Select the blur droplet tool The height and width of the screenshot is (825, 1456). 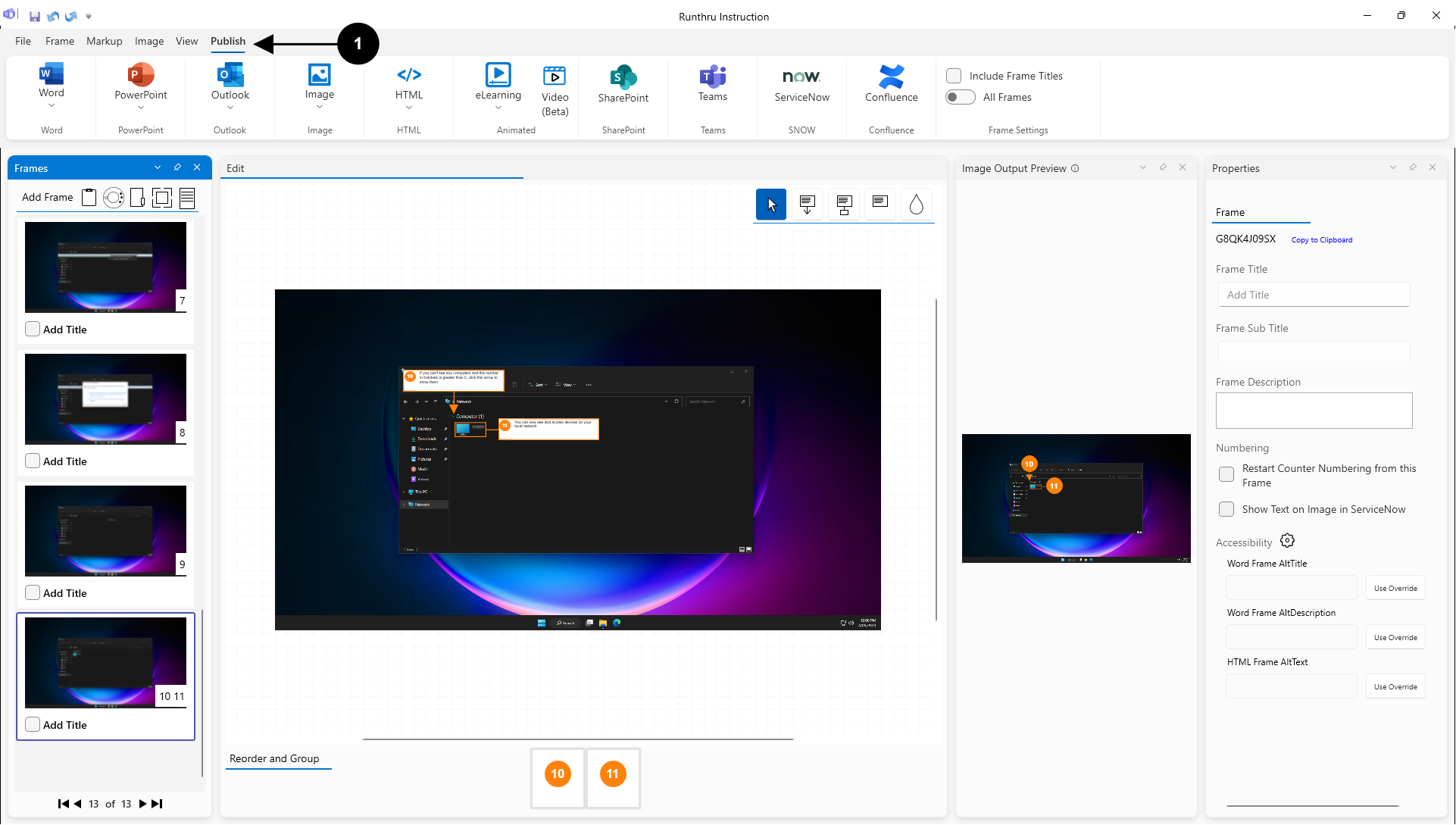coord(916,204)
